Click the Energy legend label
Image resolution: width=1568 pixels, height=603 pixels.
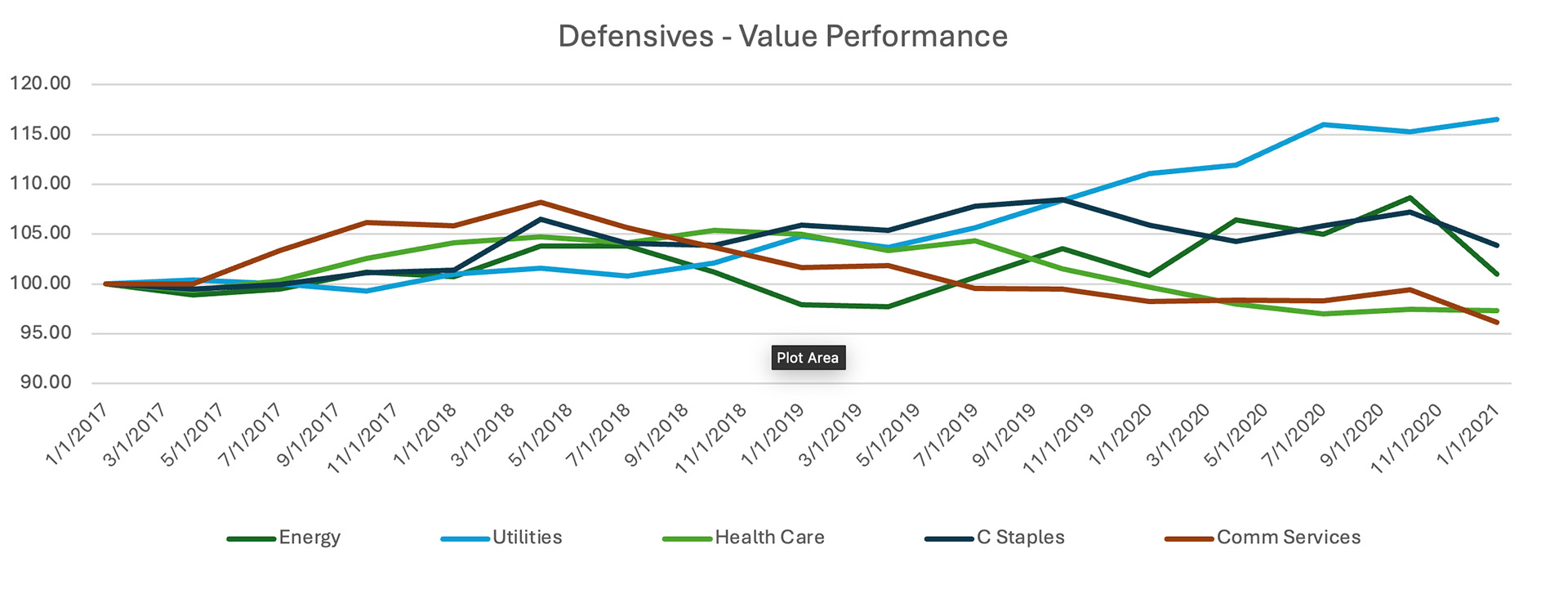pos(310,538)
